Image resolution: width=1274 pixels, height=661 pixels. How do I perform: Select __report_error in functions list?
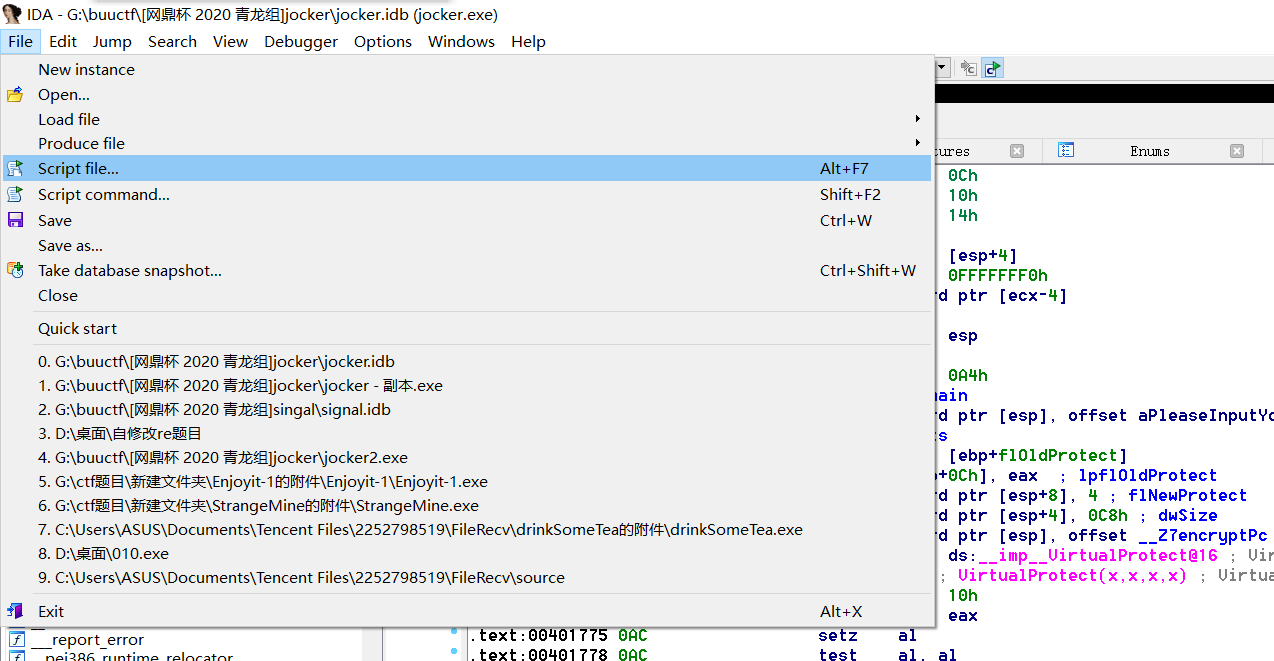(x=87, y=640)
